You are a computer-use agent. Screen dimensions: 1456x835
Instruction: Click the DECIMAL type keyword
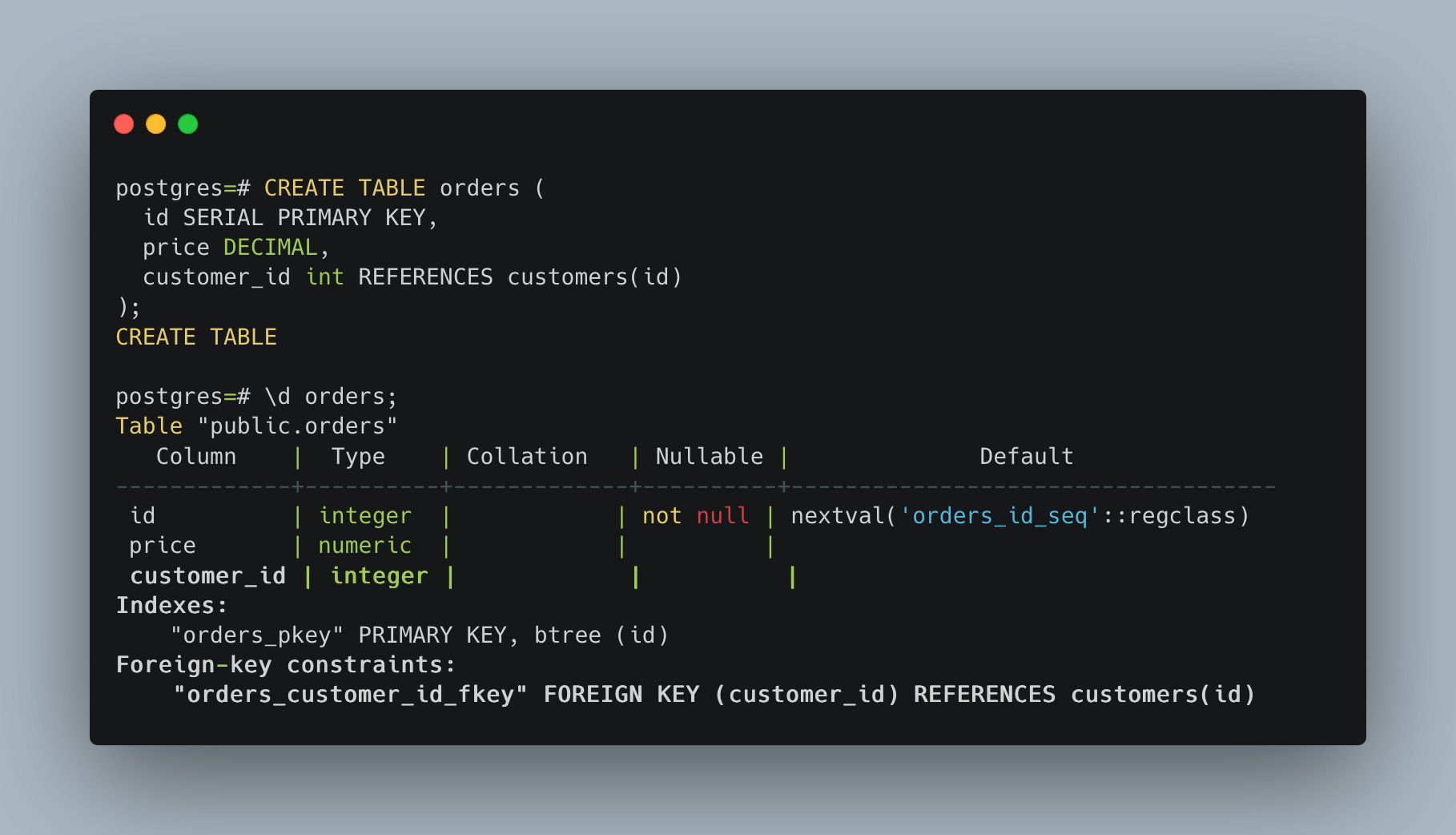271,248
